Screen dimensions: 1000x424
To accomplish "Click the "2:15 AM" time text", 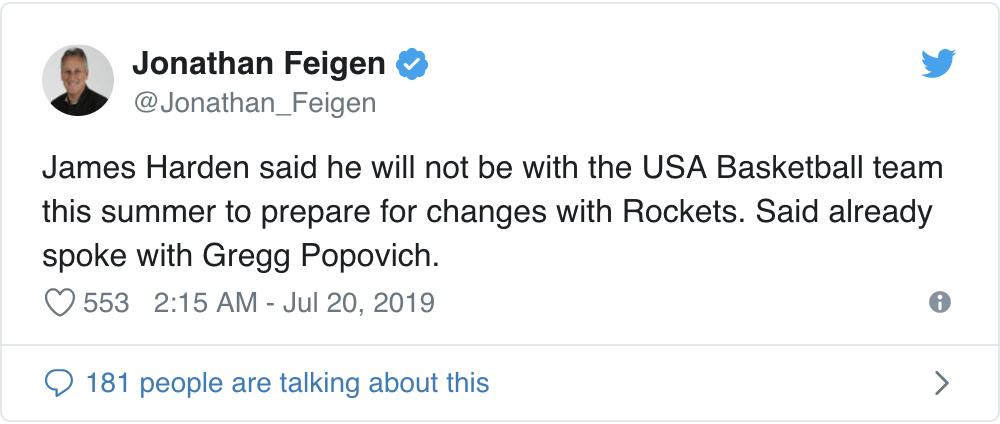I will pos(205,303).
